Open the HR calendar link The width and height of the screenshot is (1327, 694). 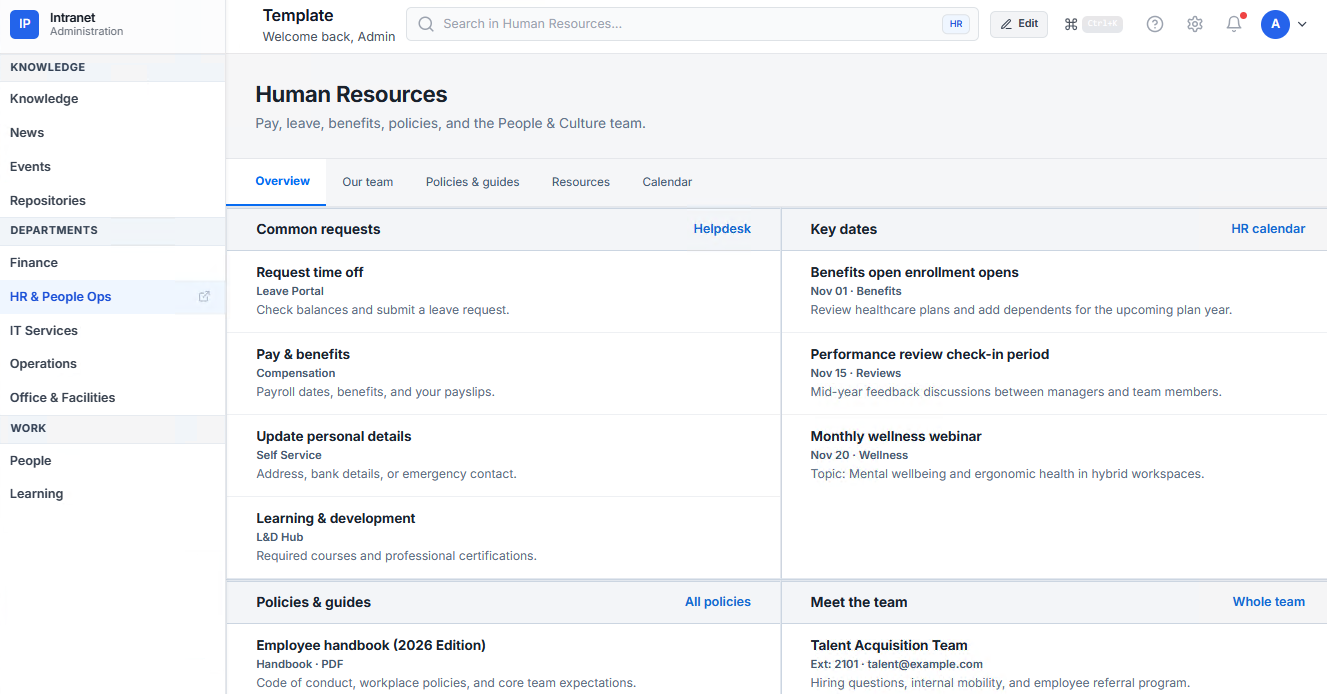pyautogui.click(x=1268, y=229)
